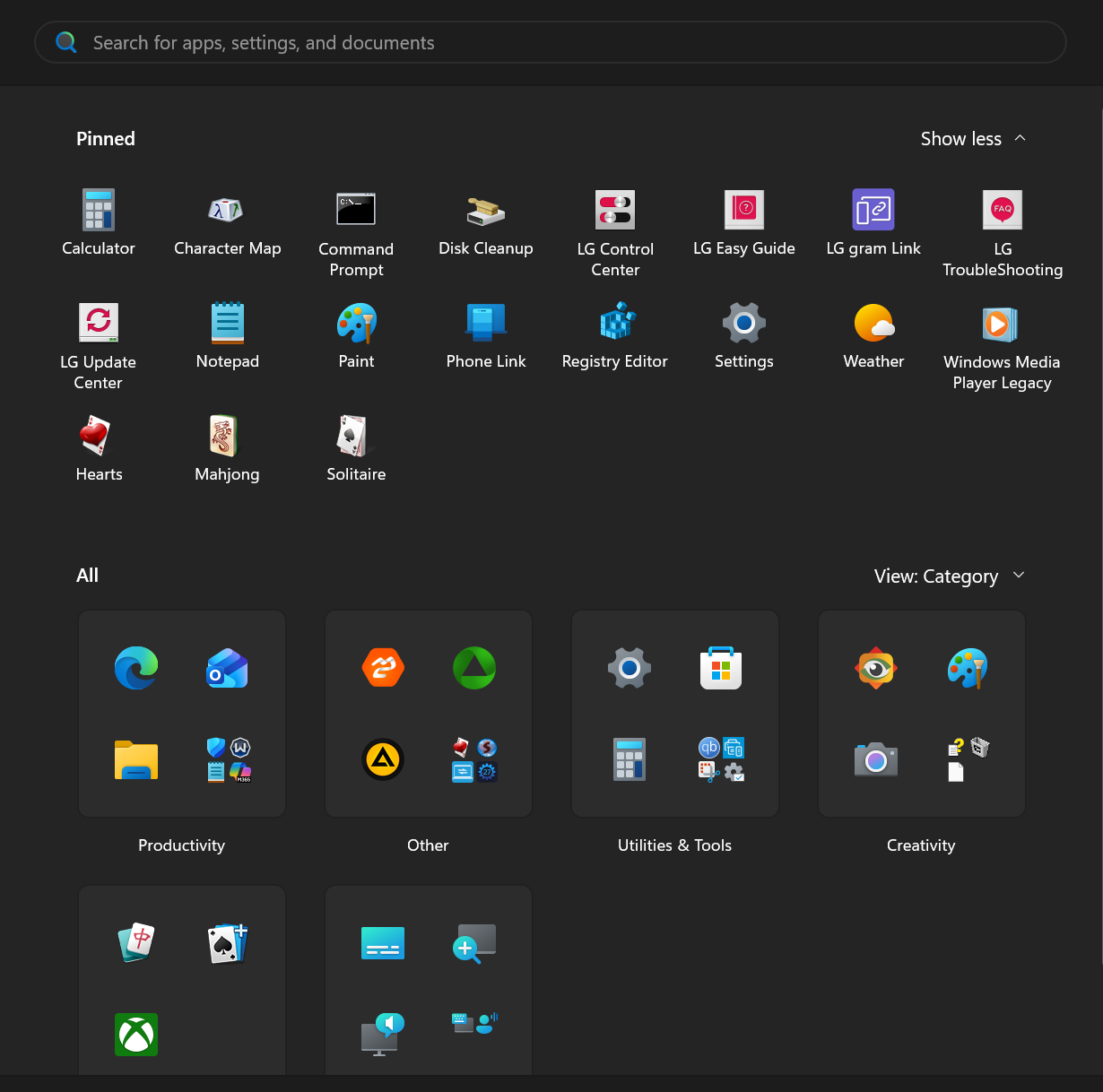1103x1092 pixels.
Task: Open the orange hexagon app in Other
Action: pos(383,668)
